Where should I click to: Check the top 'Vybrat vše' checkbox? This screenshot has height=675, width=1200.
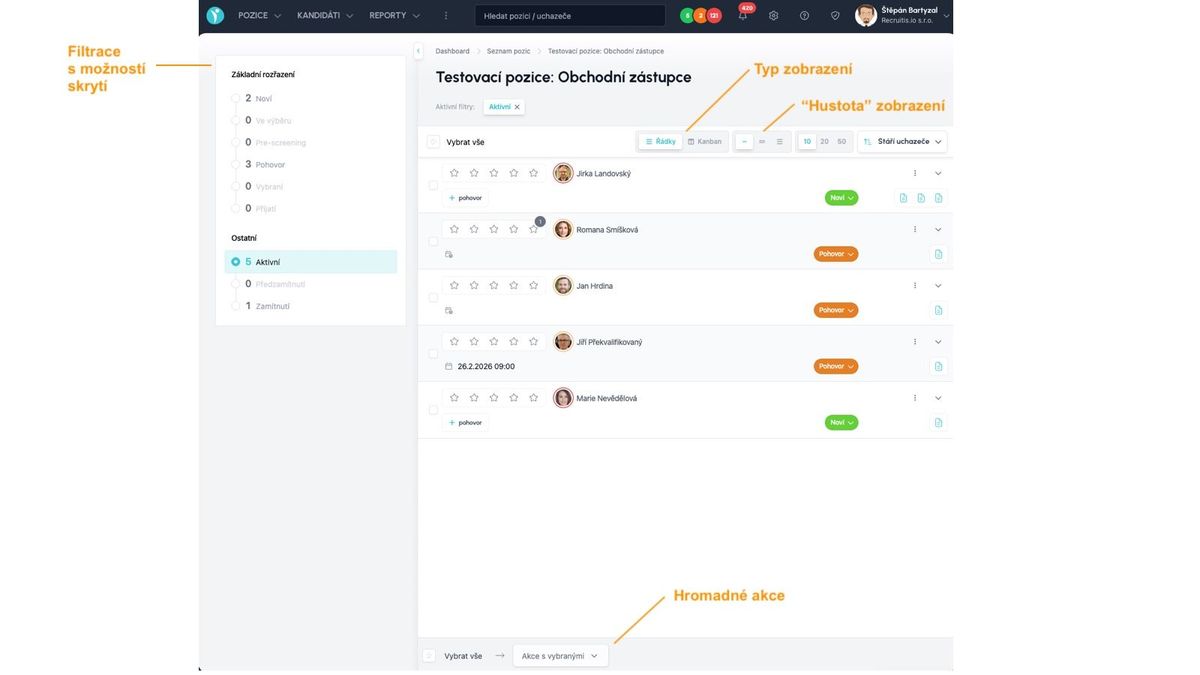click(x=433, y=142)
